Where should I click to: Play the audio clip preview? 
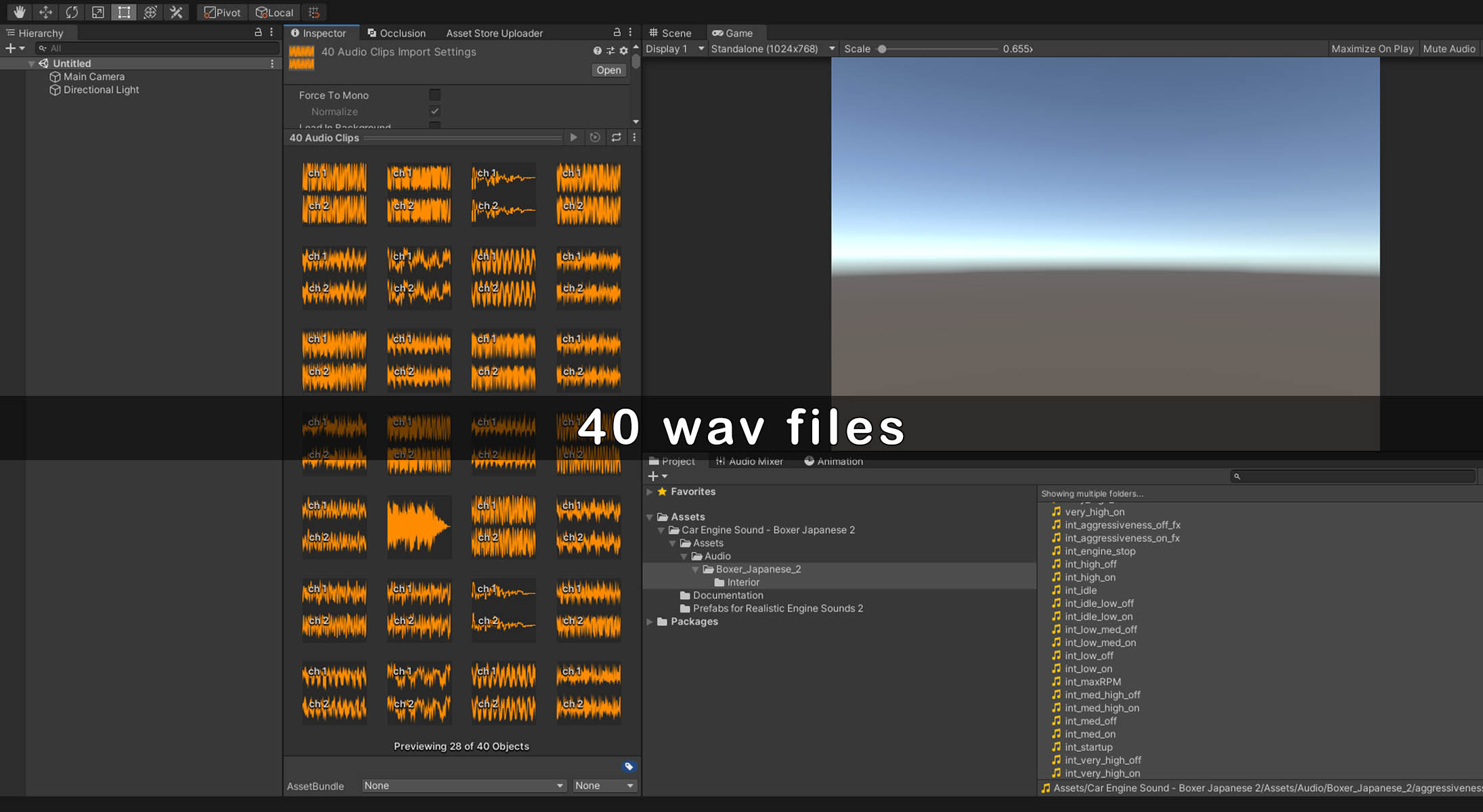point(573,137)
